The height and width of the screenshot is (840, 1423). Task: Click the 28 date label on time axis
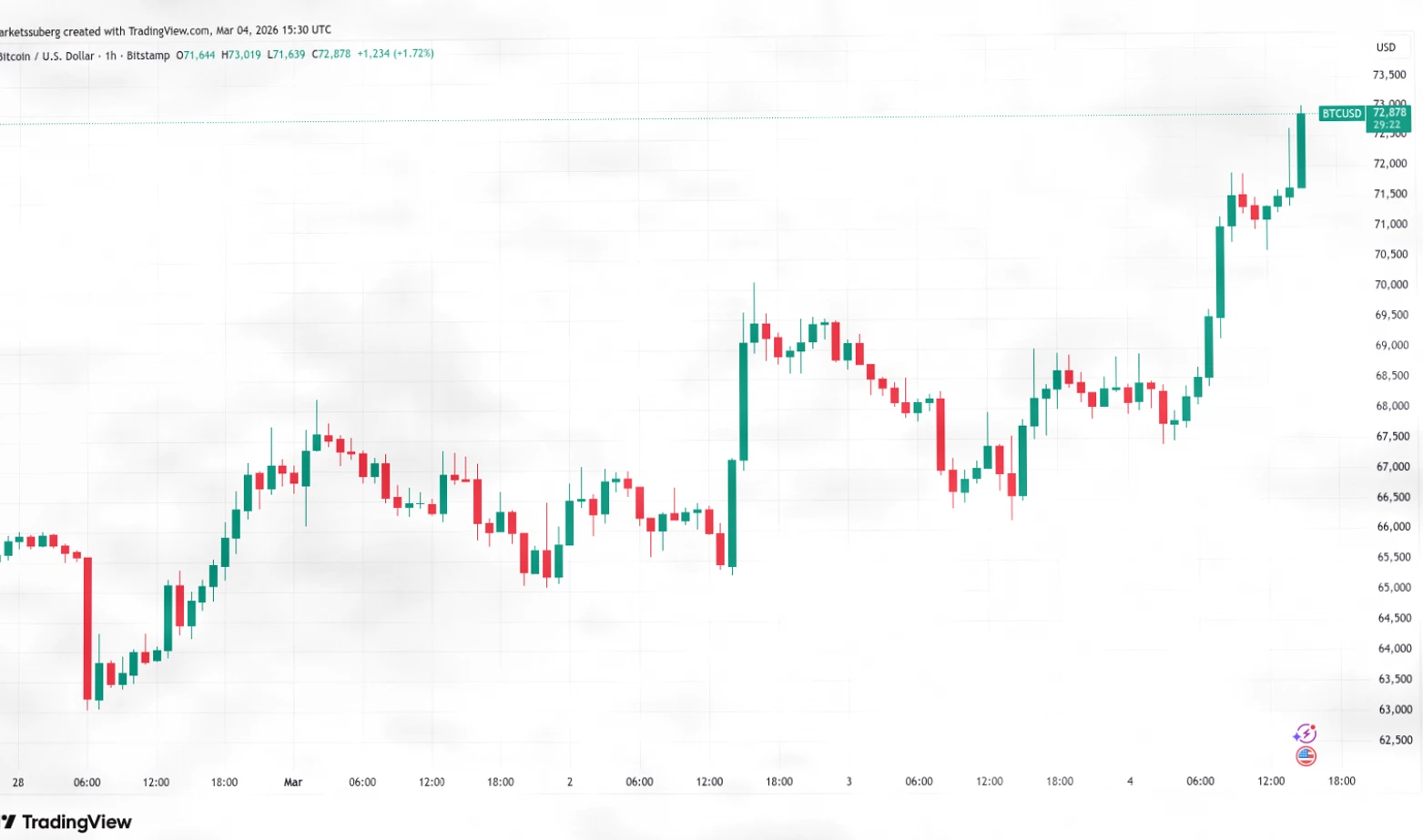tap(18, 782)
